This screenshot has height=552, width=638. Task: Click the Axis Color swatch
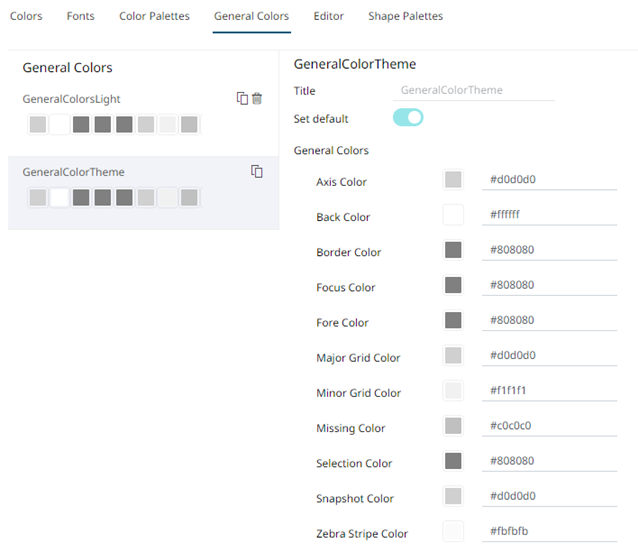[x=453, y=180]
